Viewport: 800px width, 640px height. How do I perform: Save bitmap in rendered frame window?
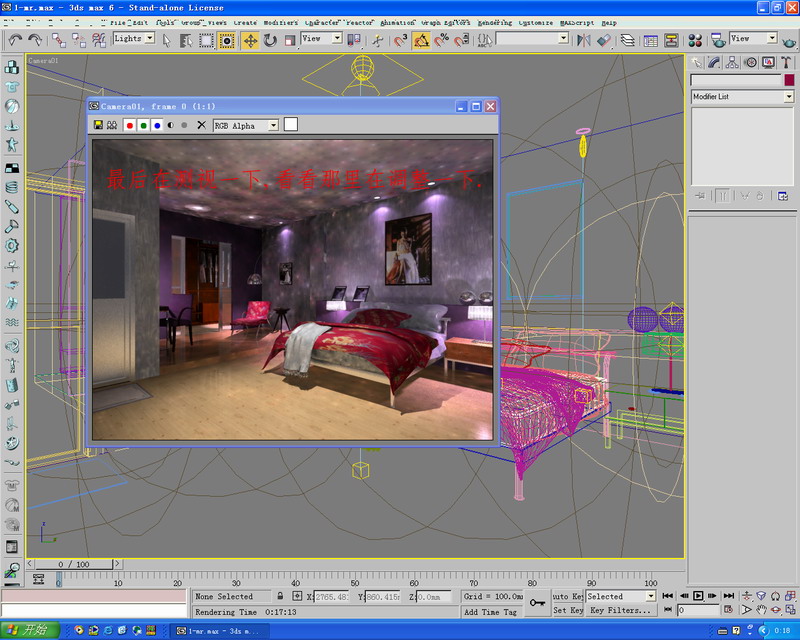click(98, 126)
